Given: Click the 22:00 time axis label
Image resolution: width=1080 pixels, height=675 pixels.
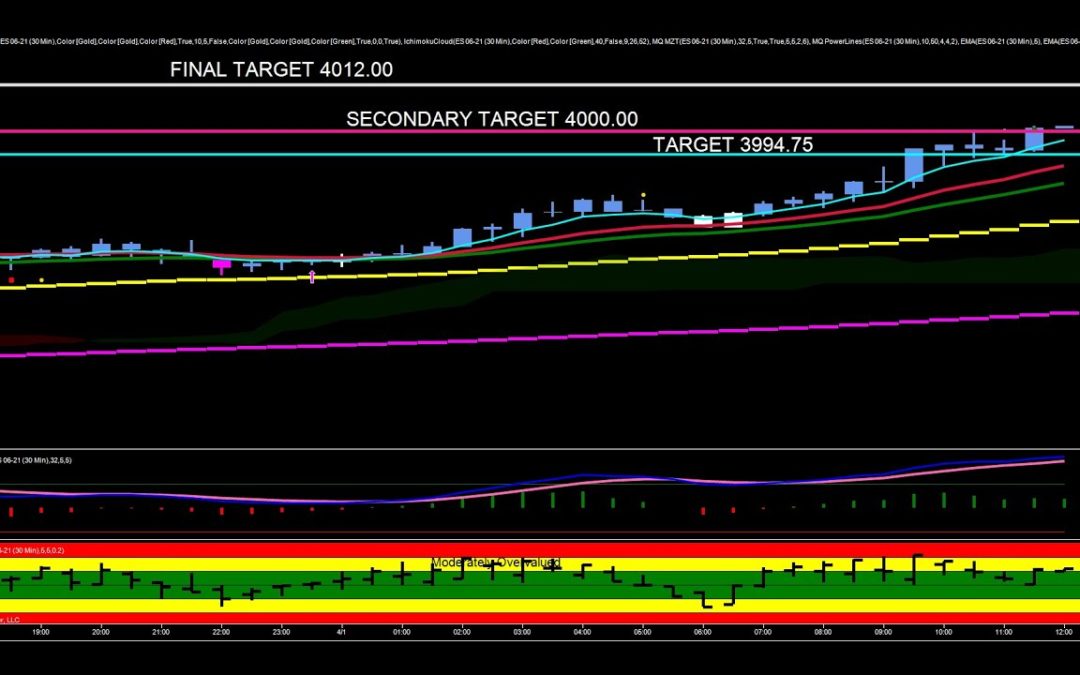Looking at the screenshot, I should point(221,632).
